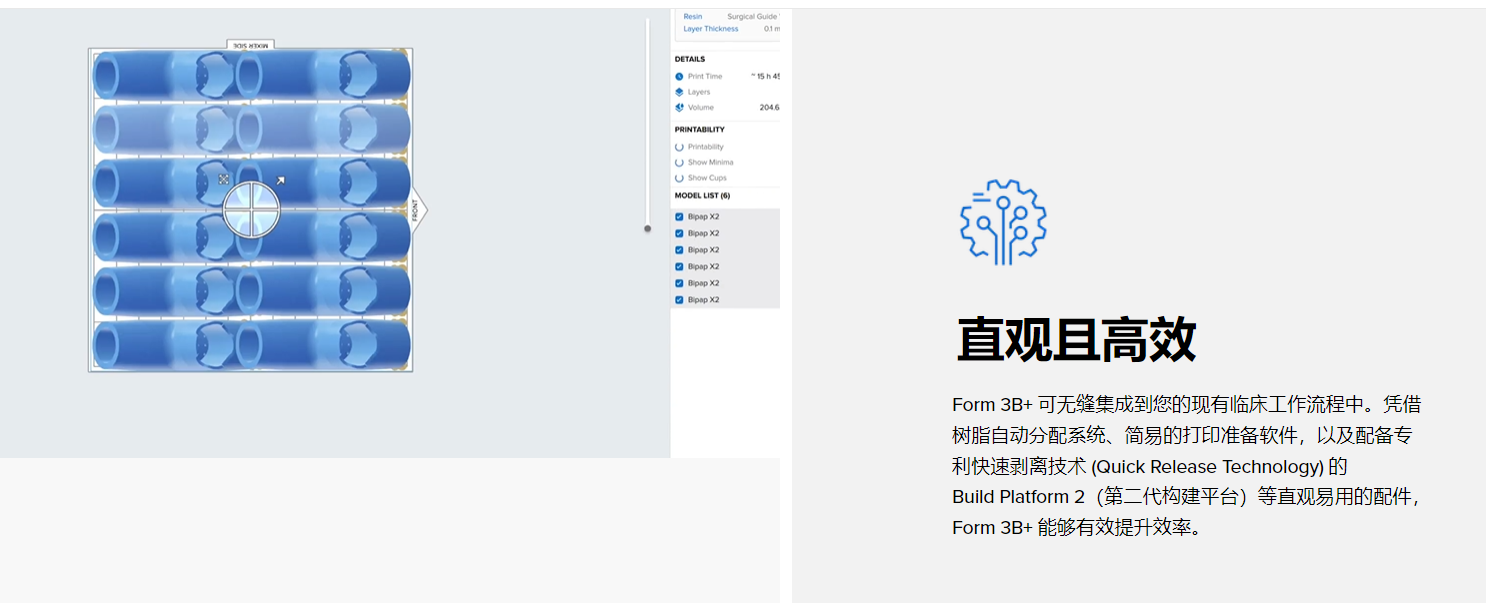Toggle the Printability option
The width and height of the screenshot is (1486, 603).
680,147
